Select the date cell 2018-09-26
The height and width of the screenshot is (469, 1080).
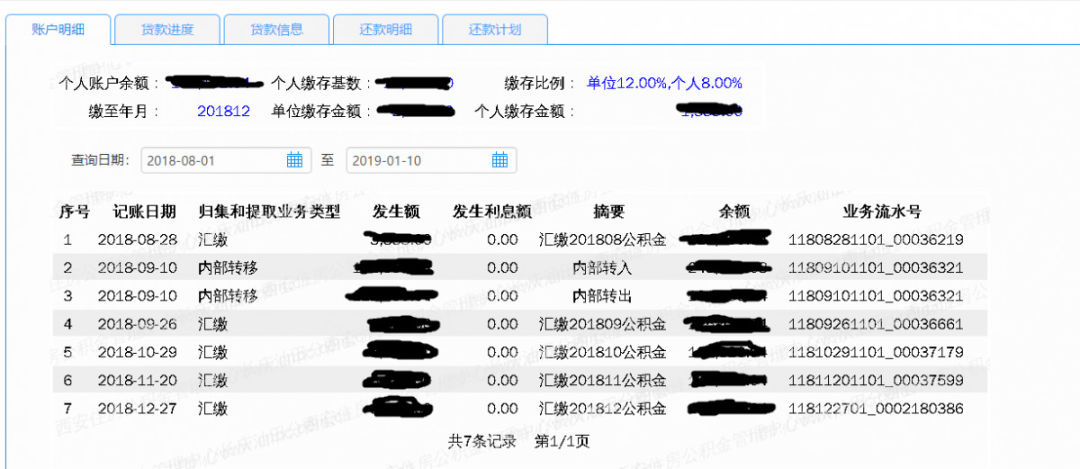[138, 324]
